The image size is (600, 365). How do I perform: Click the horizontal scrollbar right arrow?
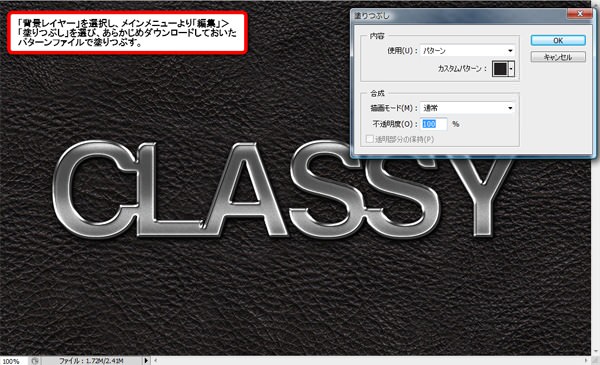586,361
